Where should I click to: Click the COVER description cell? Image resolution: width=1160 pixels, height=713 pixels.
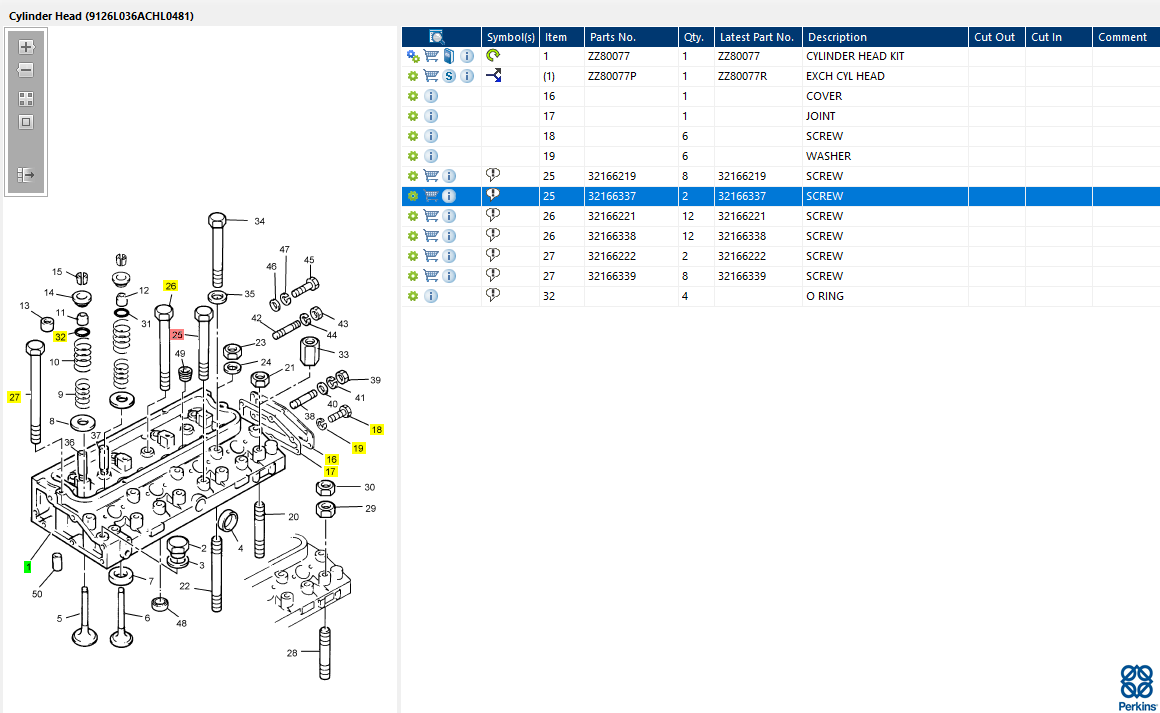[824, 96]
